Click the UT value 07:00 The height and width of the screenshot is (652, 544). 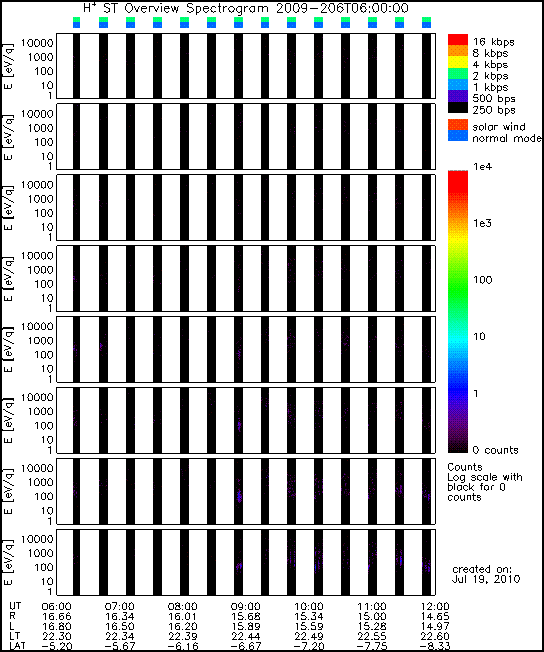119,607
